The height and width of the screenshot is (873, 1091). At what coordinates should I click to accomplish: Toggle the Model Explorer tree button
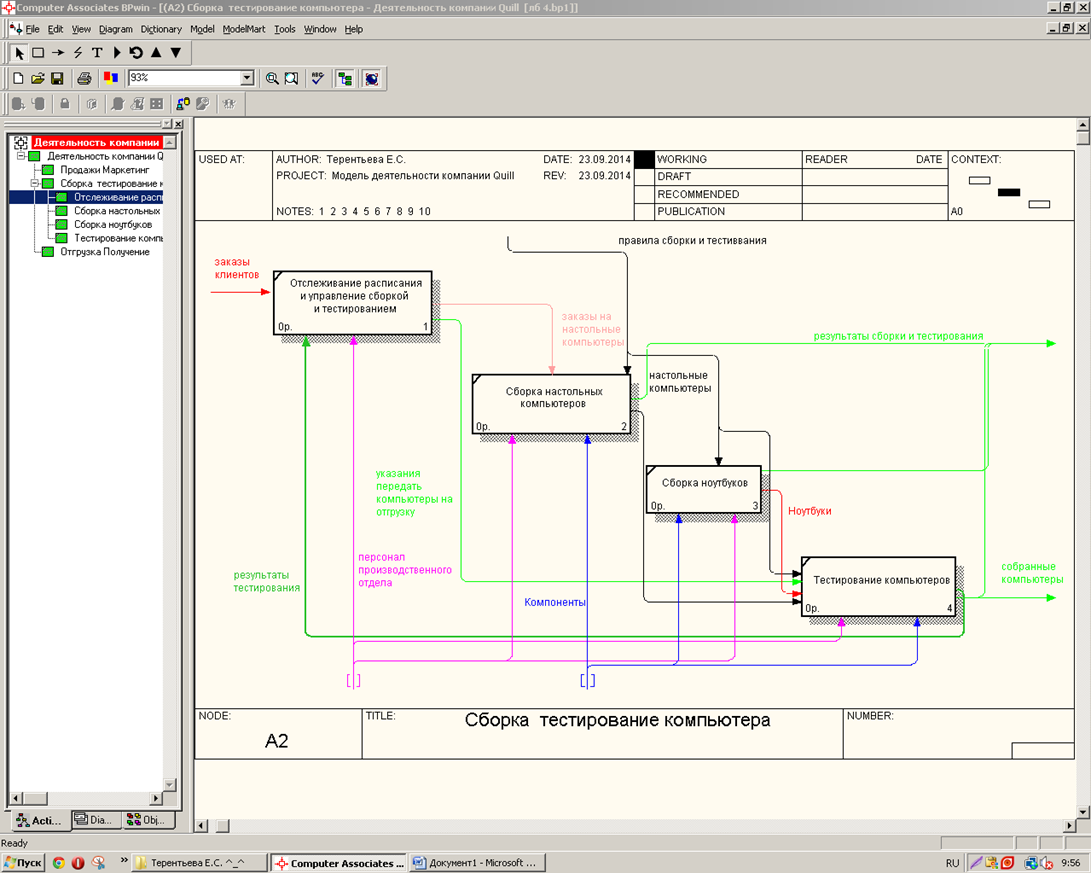(x=345, y=78)
